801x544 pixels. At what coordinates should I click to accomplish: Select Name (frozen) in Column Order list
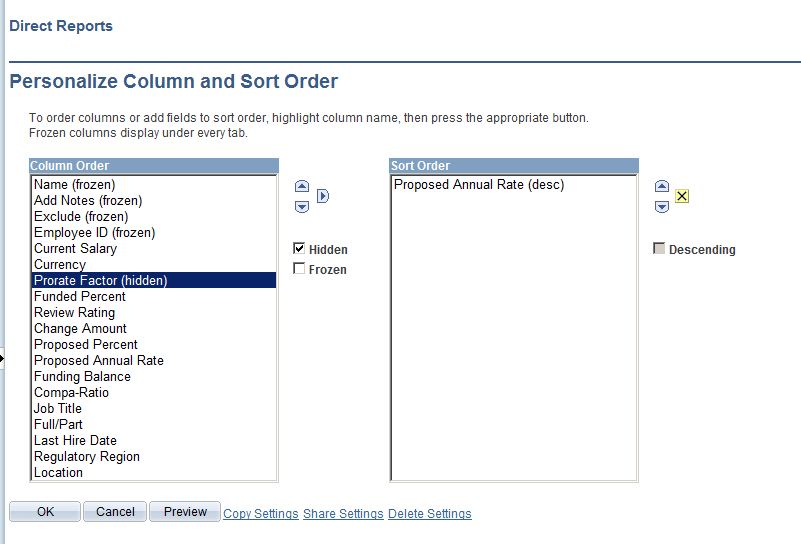coord(74,185)
